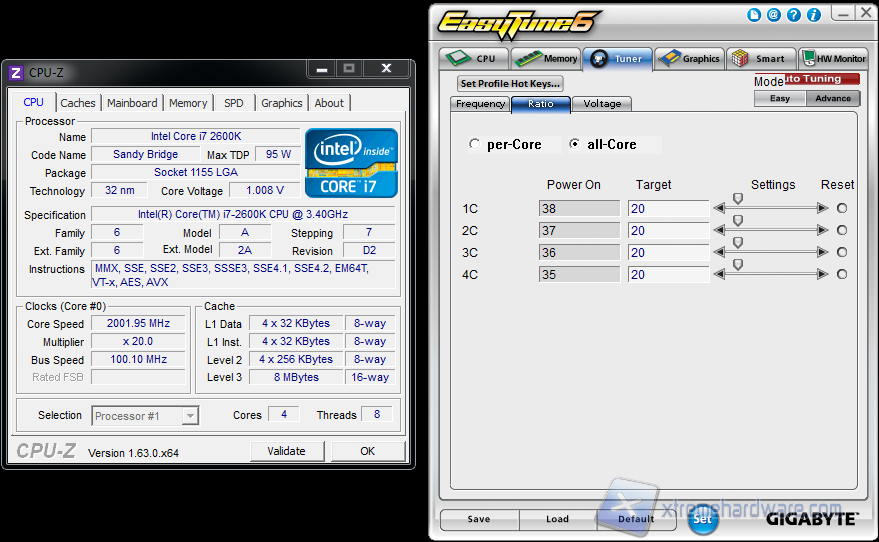
Task: Click the round blue Set button
Action: coord(703,518)
